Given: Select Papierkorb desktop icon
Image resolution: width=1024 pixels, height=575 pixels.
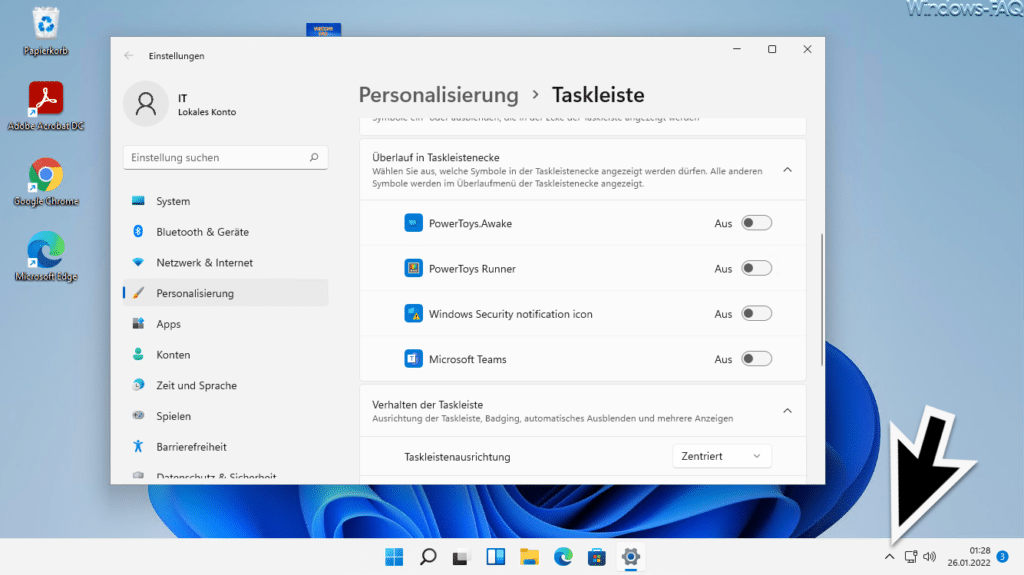Looking at the screenshot, I should tap(46, 31).
